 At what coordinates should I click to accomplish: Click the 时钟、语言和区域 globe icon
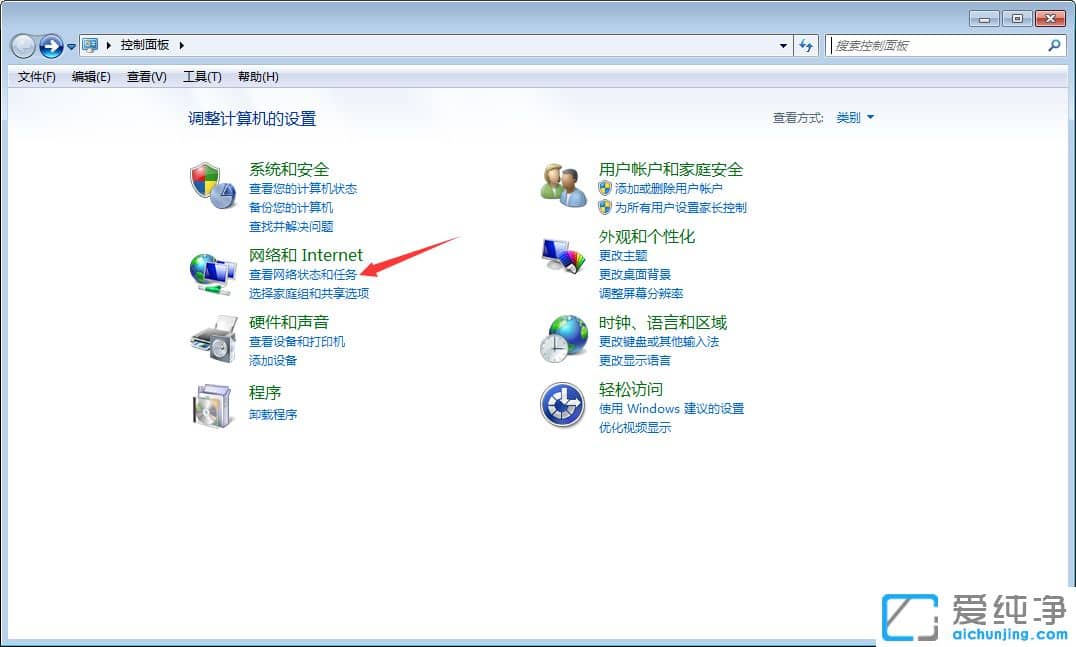pos(563,337)
